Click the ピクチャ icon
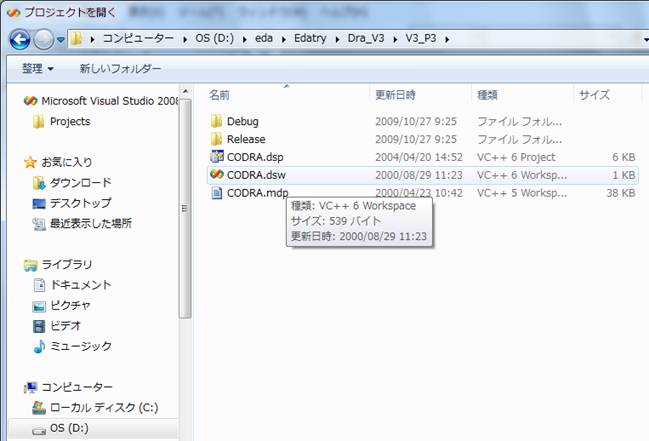Screen dimensions: 649x441 39,306
